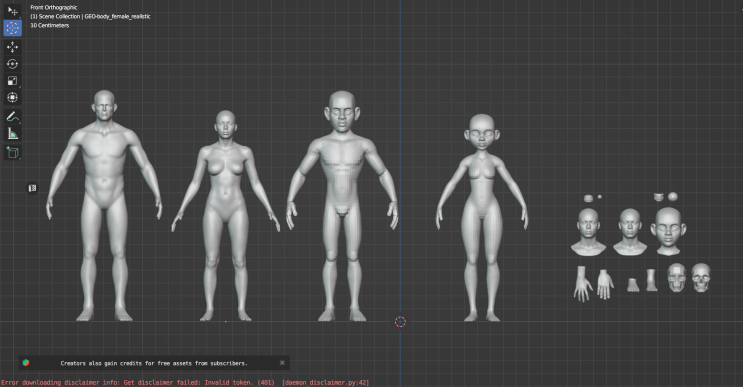
Task: Choose the Add Cube tool
Action: (12, 153)
